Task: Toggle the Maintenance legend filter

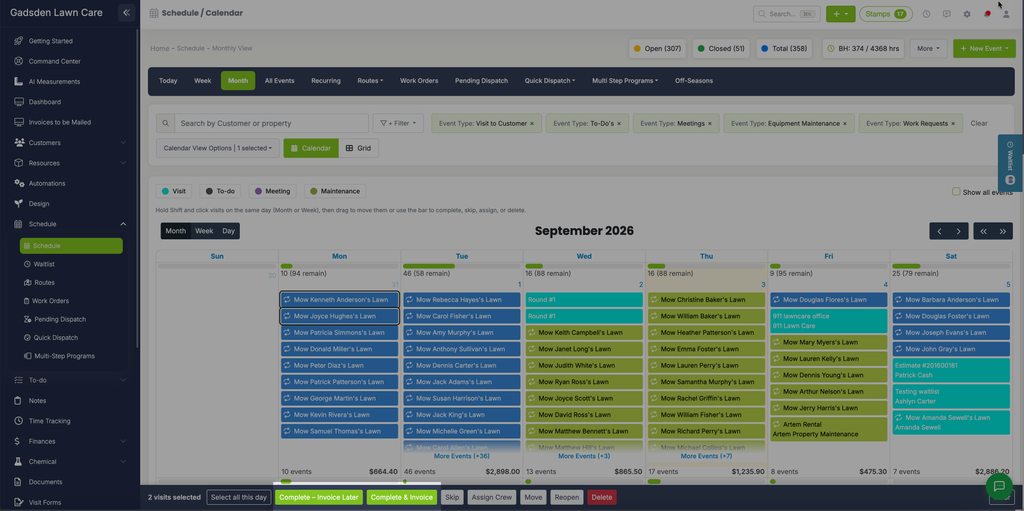Action: click(x=335, y=191)
